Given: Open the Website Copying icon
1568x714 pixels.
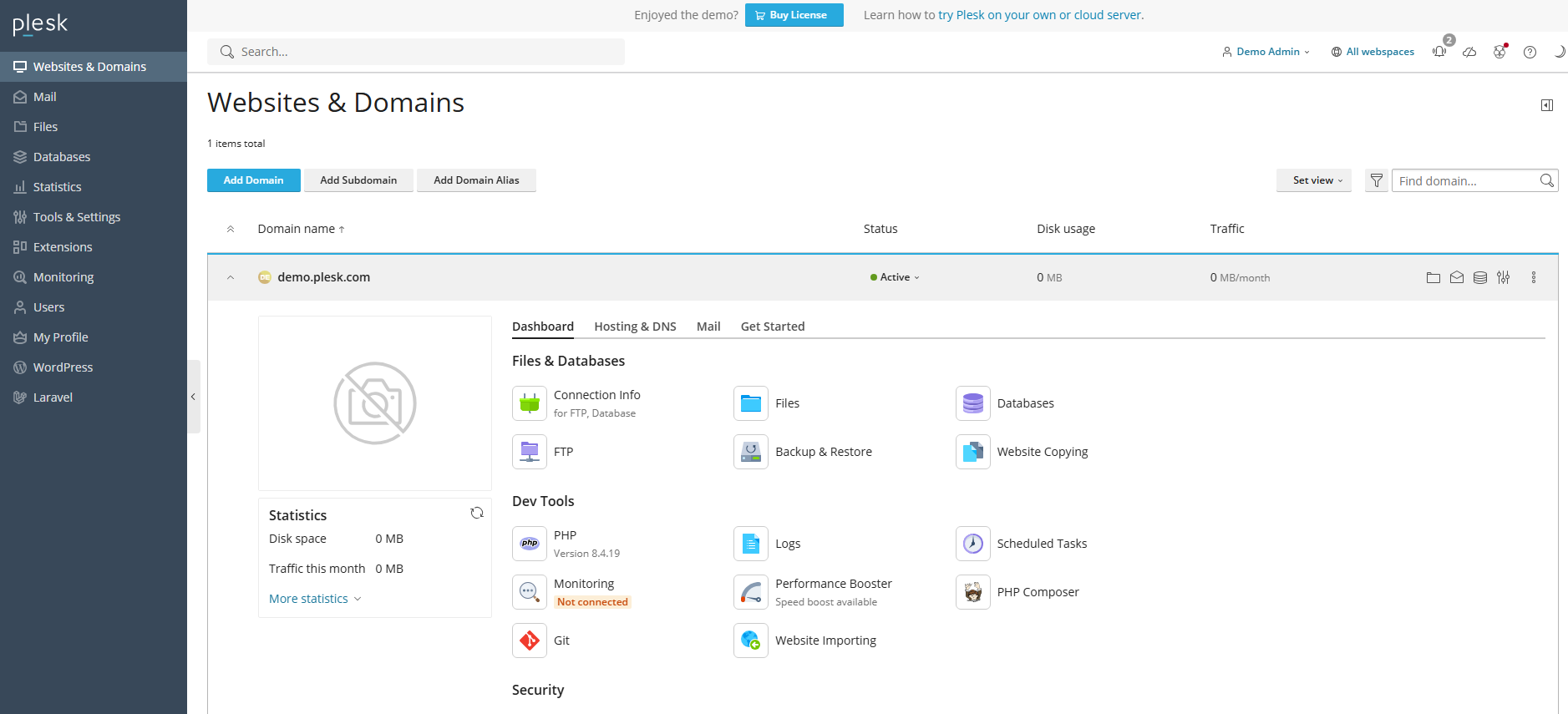Looking at the screenshot, I should tap(973, 452).
